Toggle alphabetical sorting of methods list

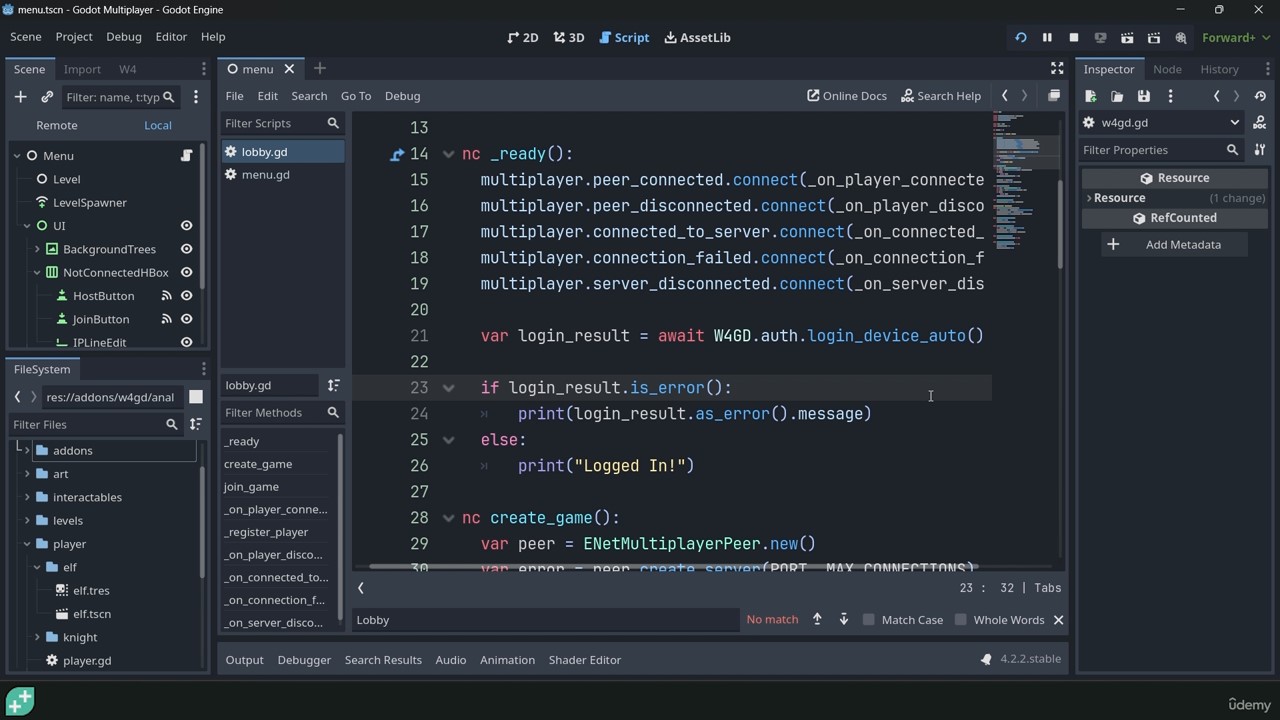[x=333, y=385]
